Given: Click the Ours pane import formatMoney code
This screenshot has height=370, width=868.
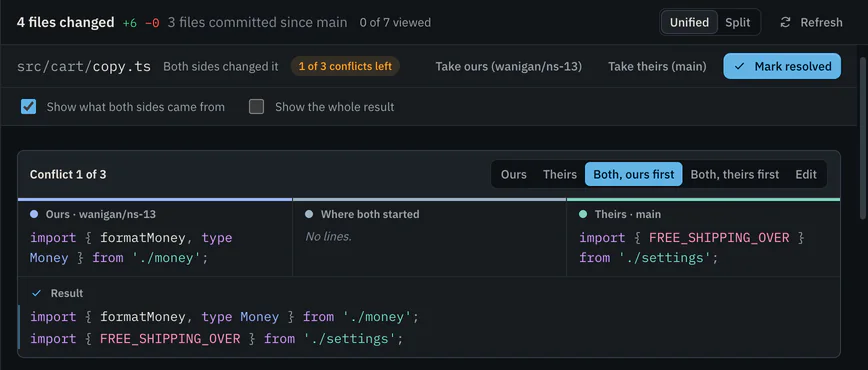Looking at the screenshot, I should tap(131, 248).
